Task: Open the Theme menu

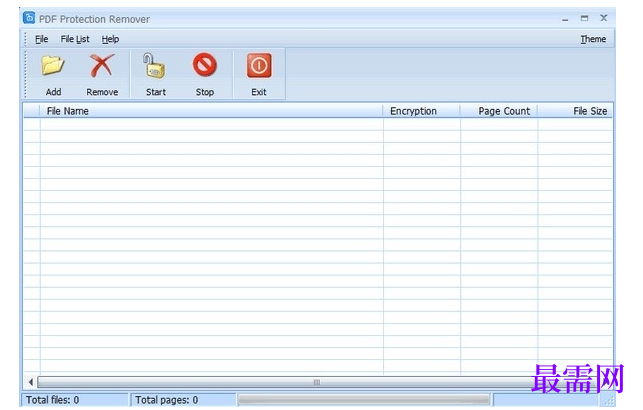Action: (x=593, y=39)
